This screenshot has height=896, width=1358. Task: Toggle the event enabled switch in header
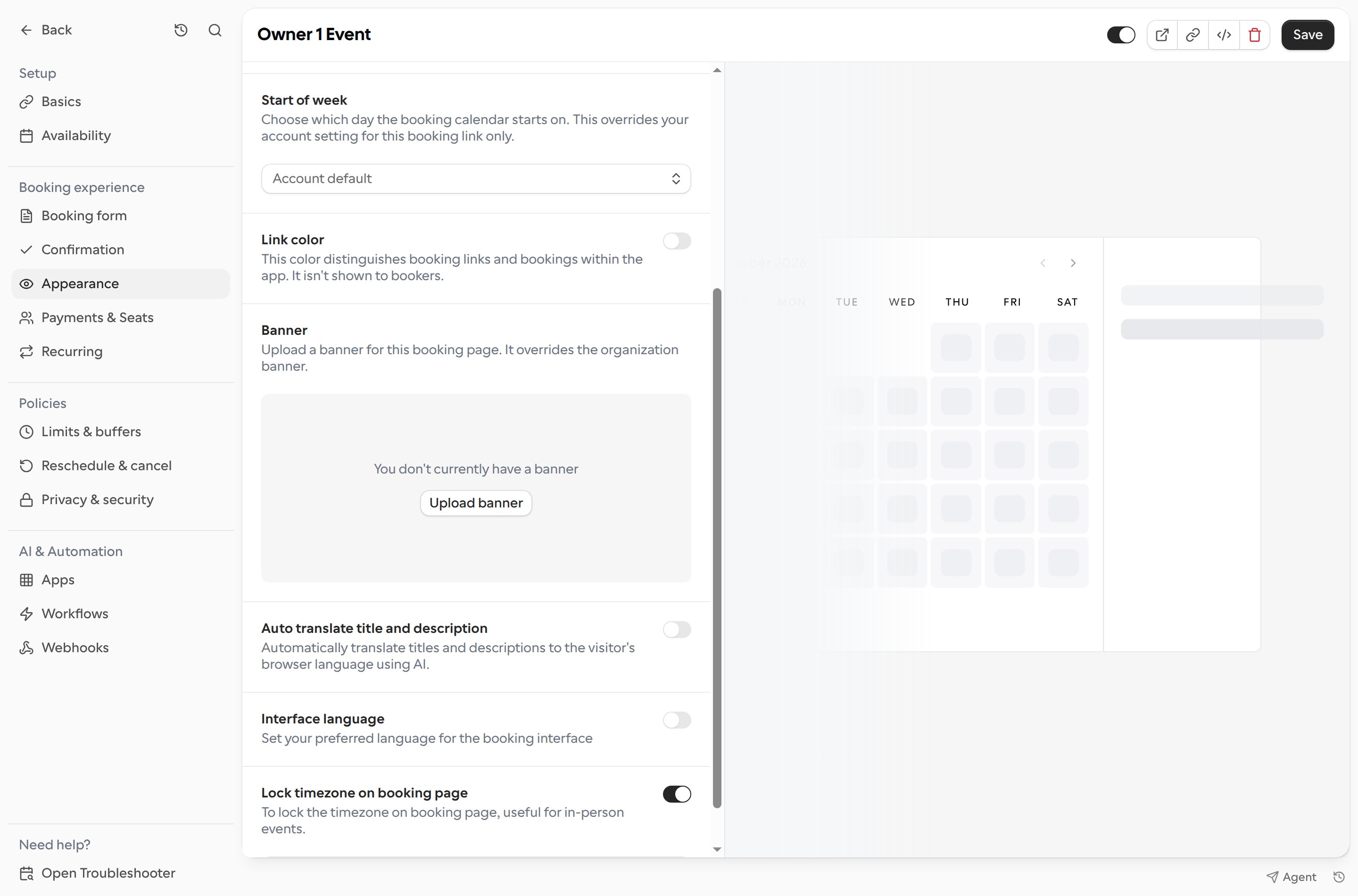tap(1121, 35)
